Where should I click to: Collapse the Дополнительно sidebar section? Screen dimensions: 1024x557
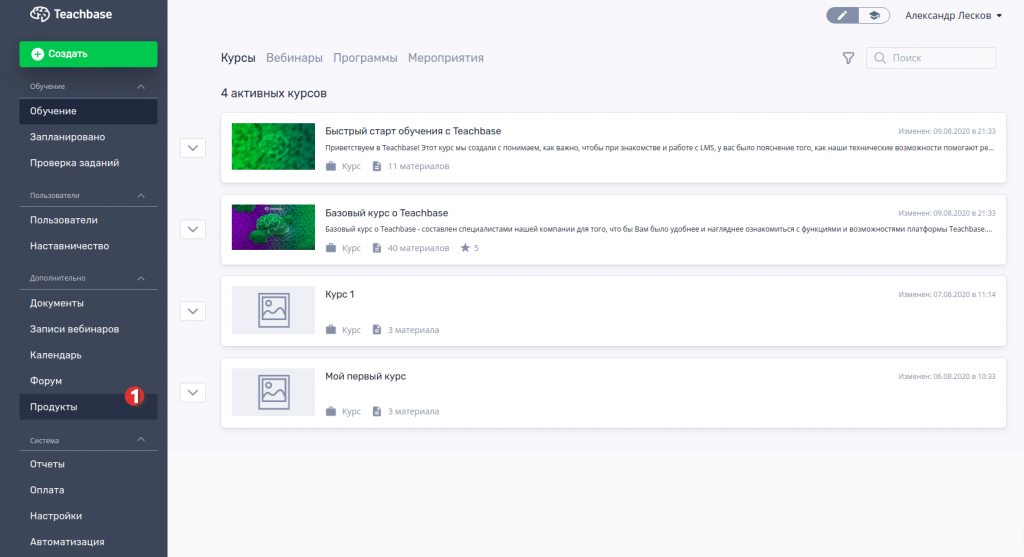pos(140,278)
